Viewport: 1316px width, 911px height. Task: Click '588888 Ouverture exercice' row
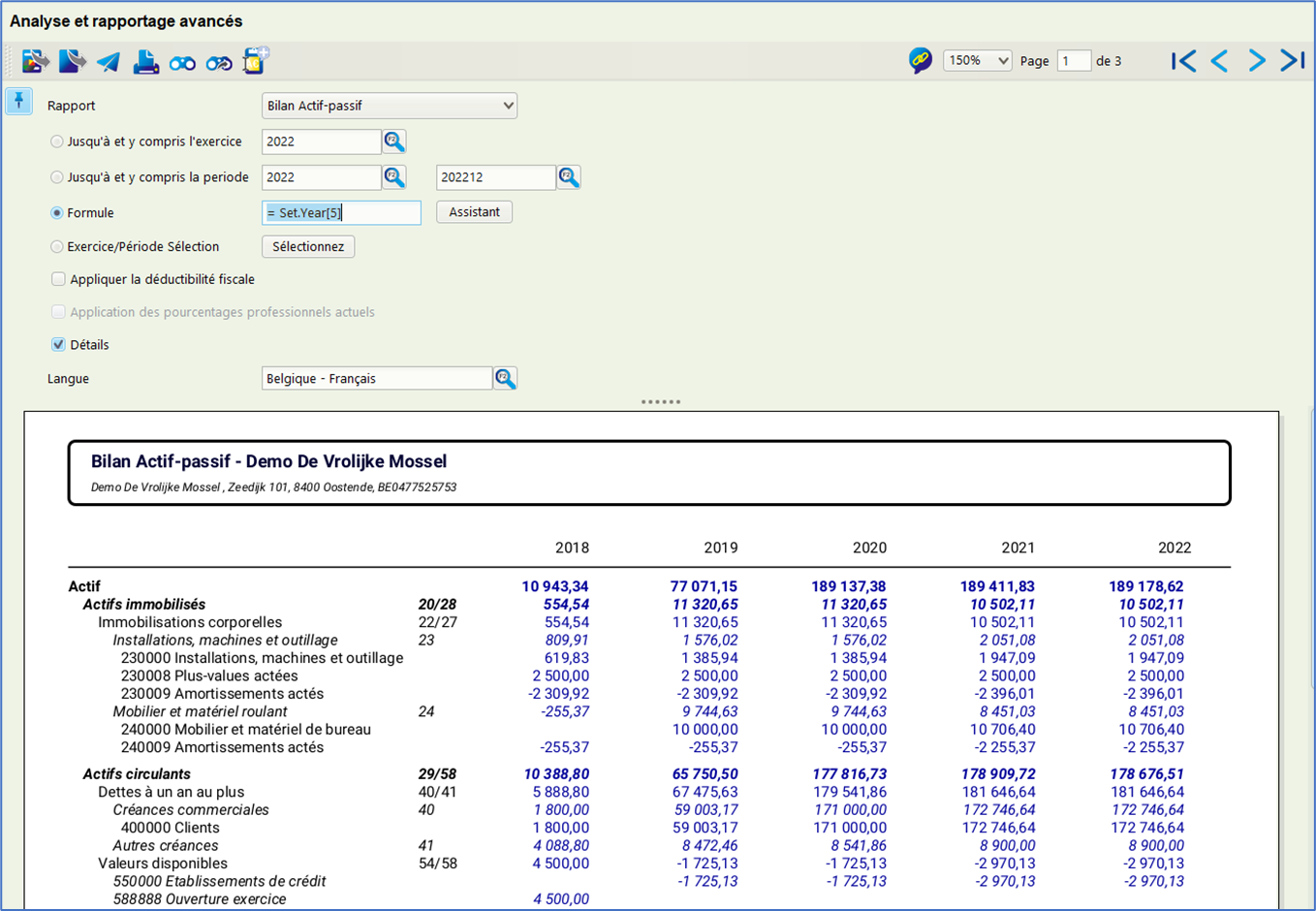(200, 899)
